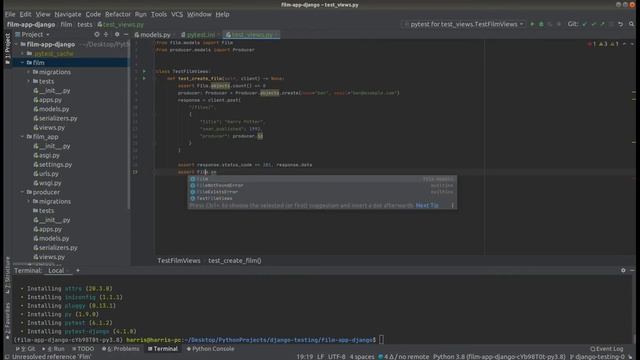Run the pytest configuration with green play icon
This screenshot has width=640, height=360.
tap(532, 24)
